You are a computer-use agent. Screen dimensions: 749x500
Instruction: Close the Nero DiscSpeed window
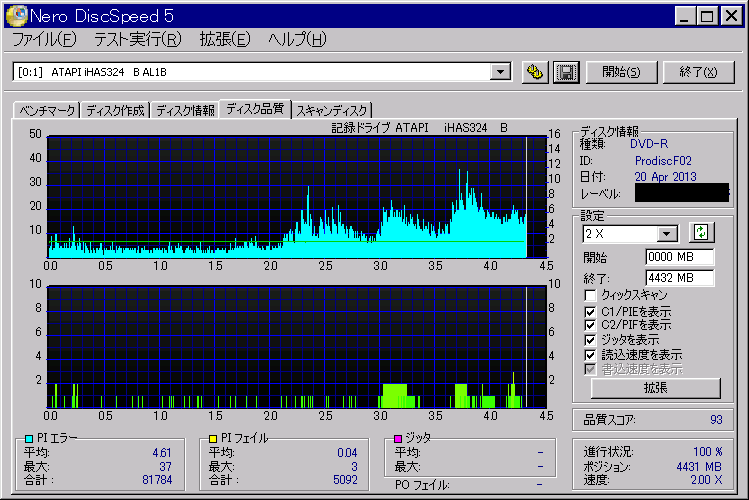[x=731, y=16]
